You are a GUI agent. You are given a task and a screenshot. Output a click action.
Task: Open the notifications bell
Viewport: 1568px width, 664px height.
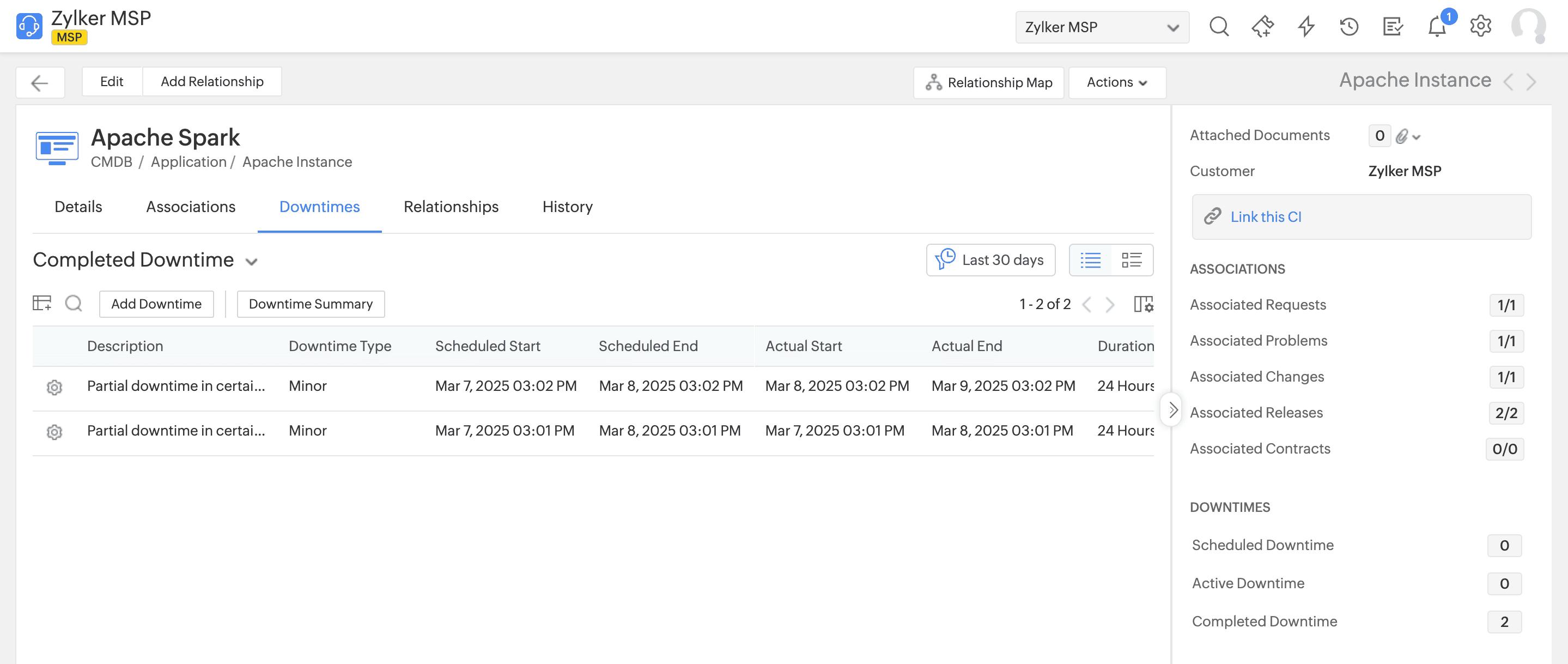pos(1437,26)
